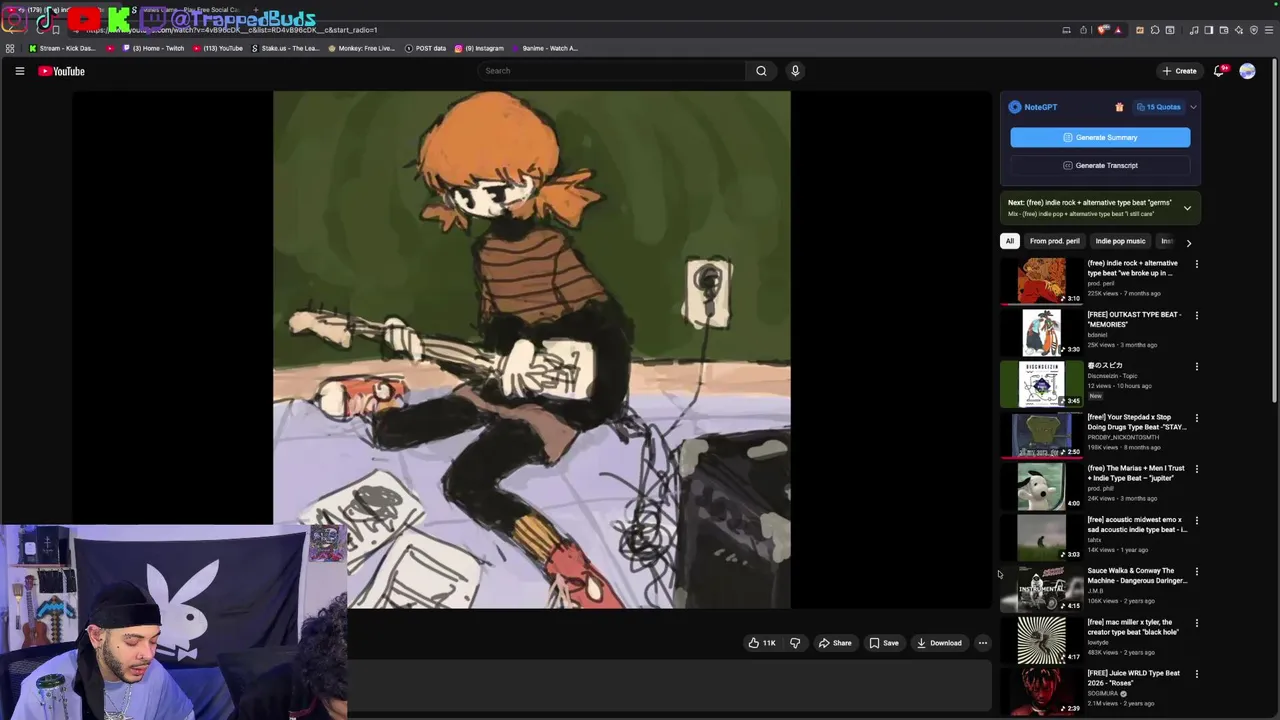Open the '(9) Instagram' bookmark

click(x=480, y=48)
